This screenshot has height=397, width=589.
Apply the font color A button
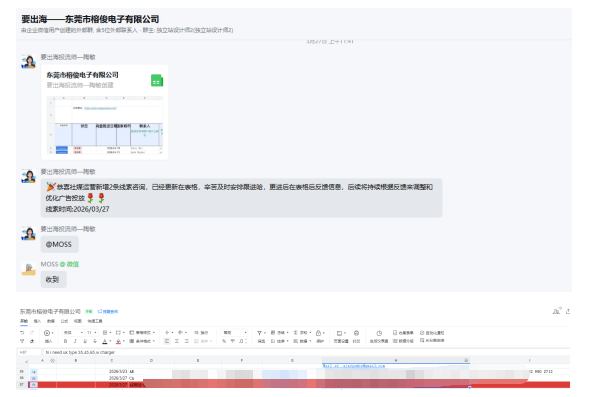coord(106,341)
